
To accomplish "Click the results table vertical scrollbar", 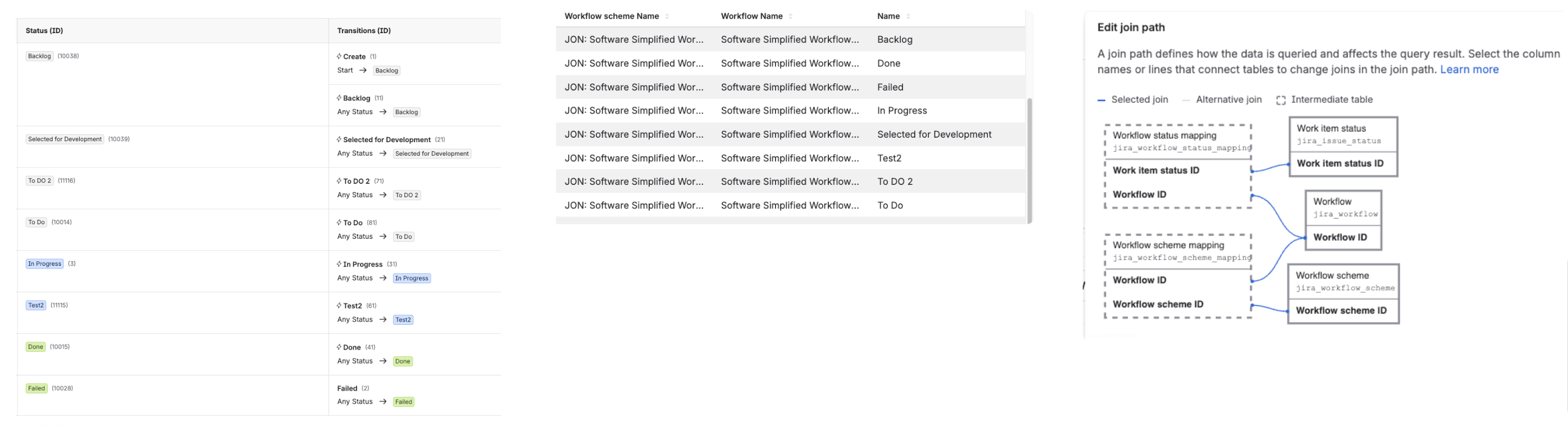I will pyautogui.click(x=1029, y=160).
